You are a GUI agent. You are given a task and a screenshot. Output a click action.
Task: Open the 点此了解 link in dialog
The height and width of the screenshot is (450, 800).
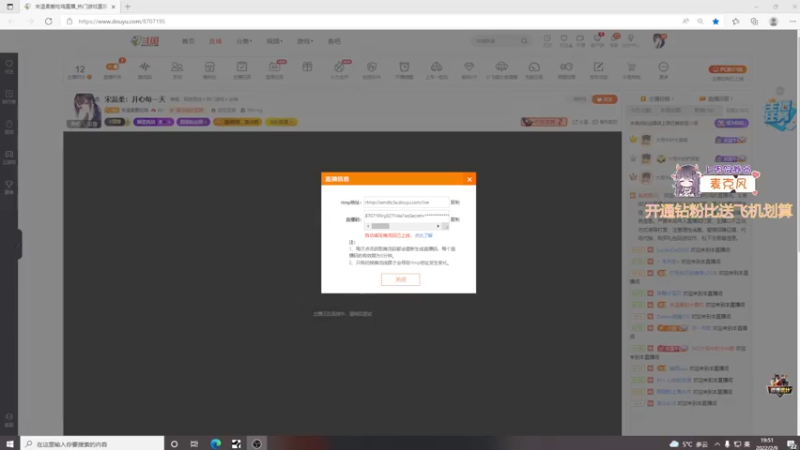coord(423,236)
